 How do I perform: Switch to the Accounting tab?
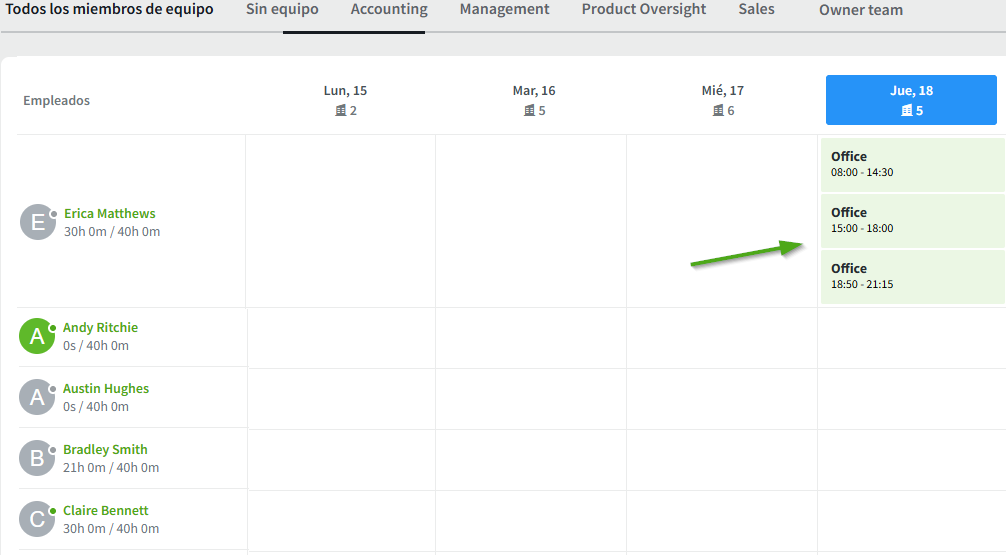pos(389,10)
